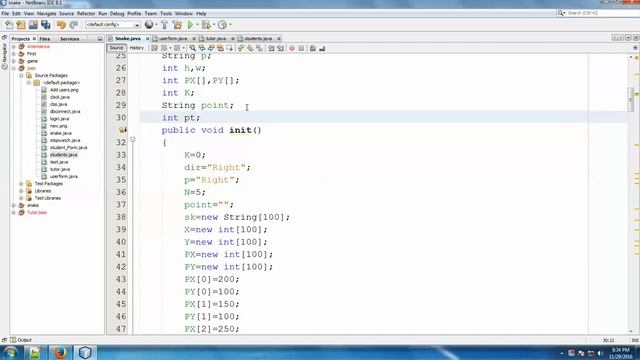Click the Save All toolbar icon
The image size is (640, 360).
45,25
